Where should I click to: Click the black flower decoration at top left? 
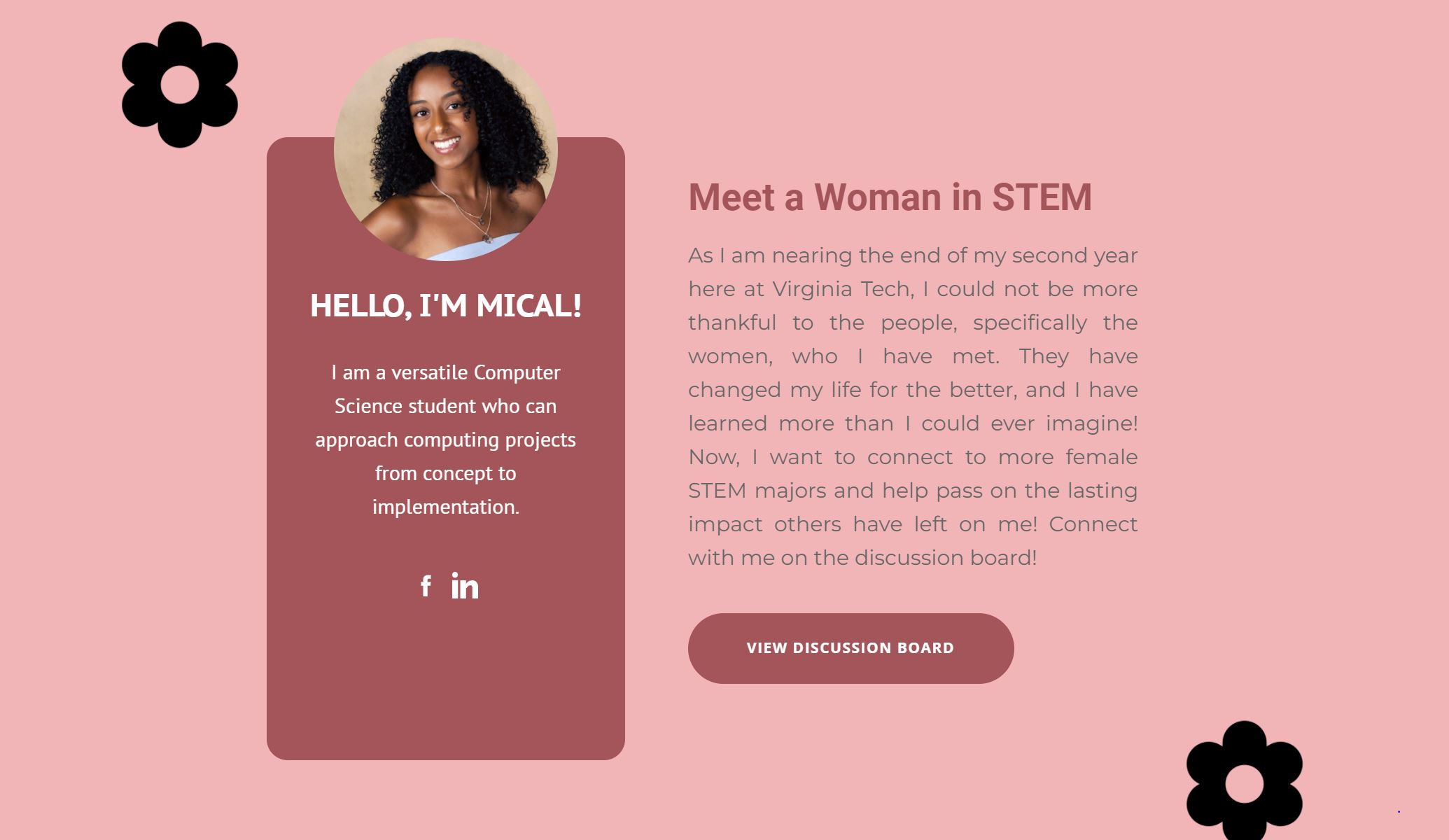180,85
